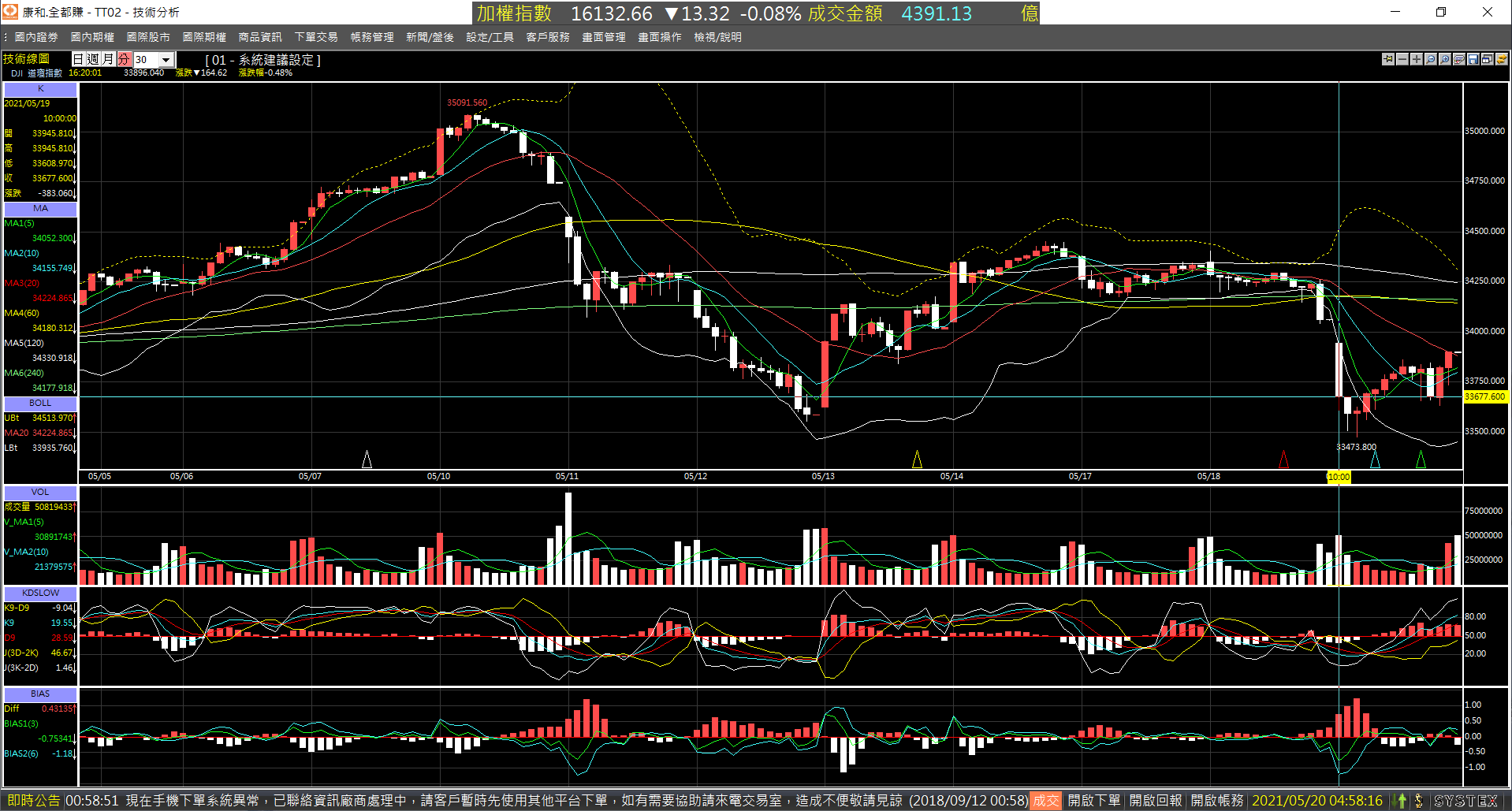Open 畫面操作 menu
Image resolution: width=1512 pixels, height=811 pixels.
coord(660,37)
